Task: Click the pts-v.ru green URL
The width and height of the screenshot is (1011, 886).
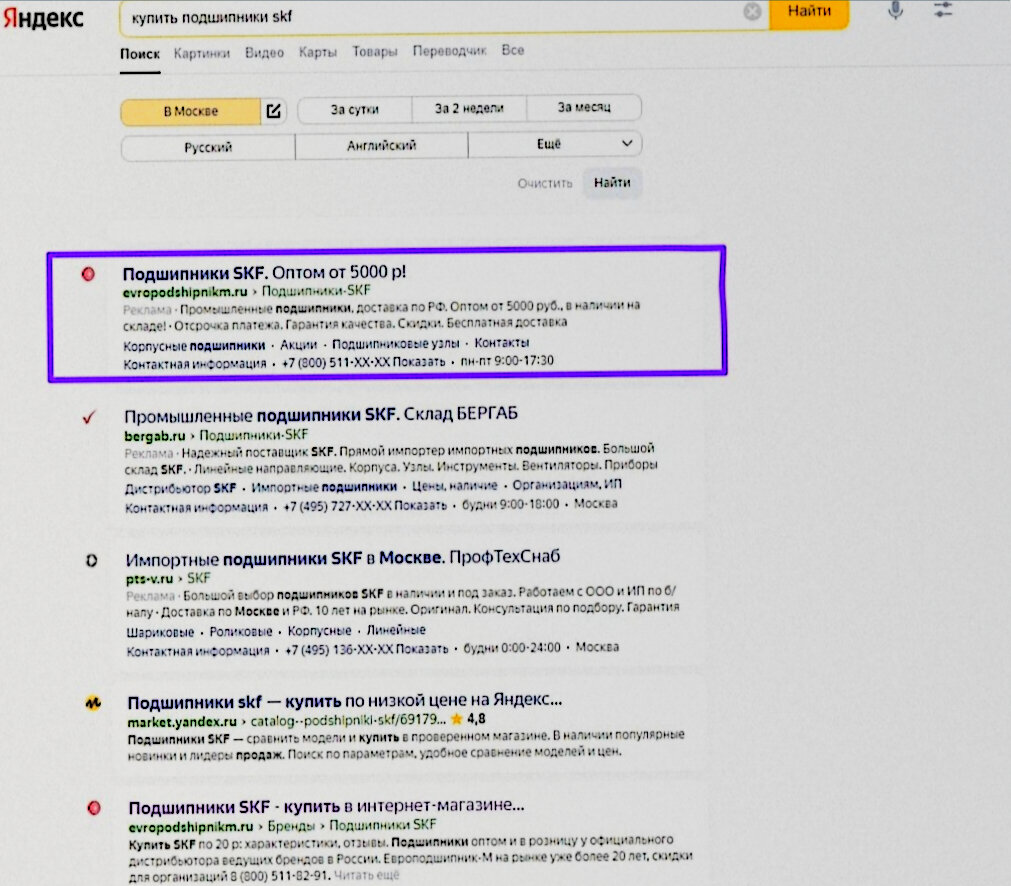Action: click(x=150, y=579)
